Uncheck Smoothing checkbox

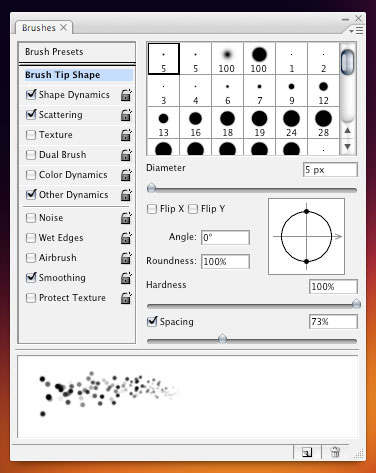[x=31, y=278]
